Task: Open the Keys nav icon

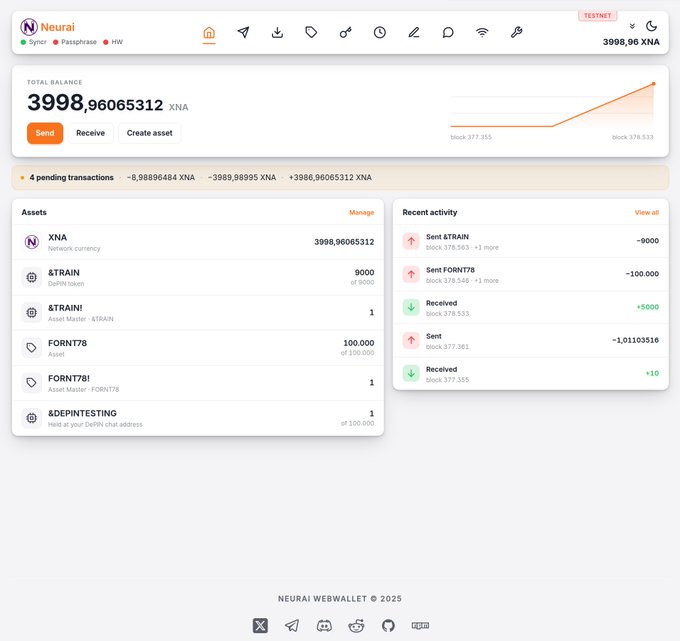Action: pyautogui.click(x=346, y=33)
